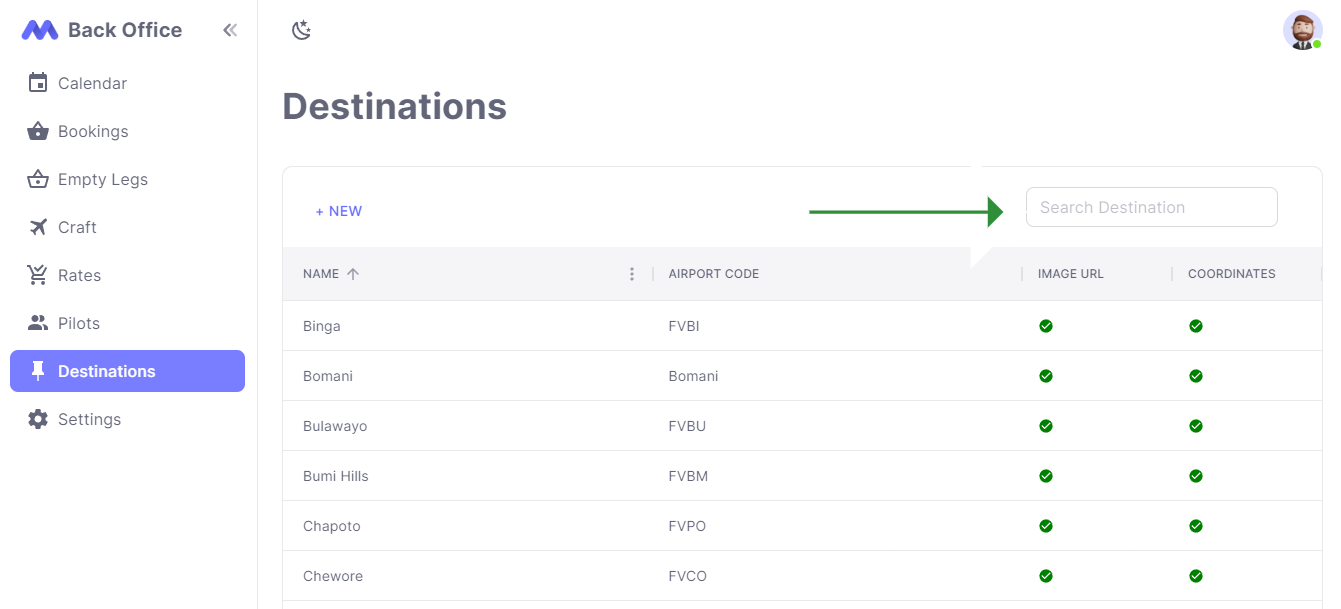Viewport: 1341px width, 609px height.
Task: Click the Pilots people icon
Action: (37, 323)
